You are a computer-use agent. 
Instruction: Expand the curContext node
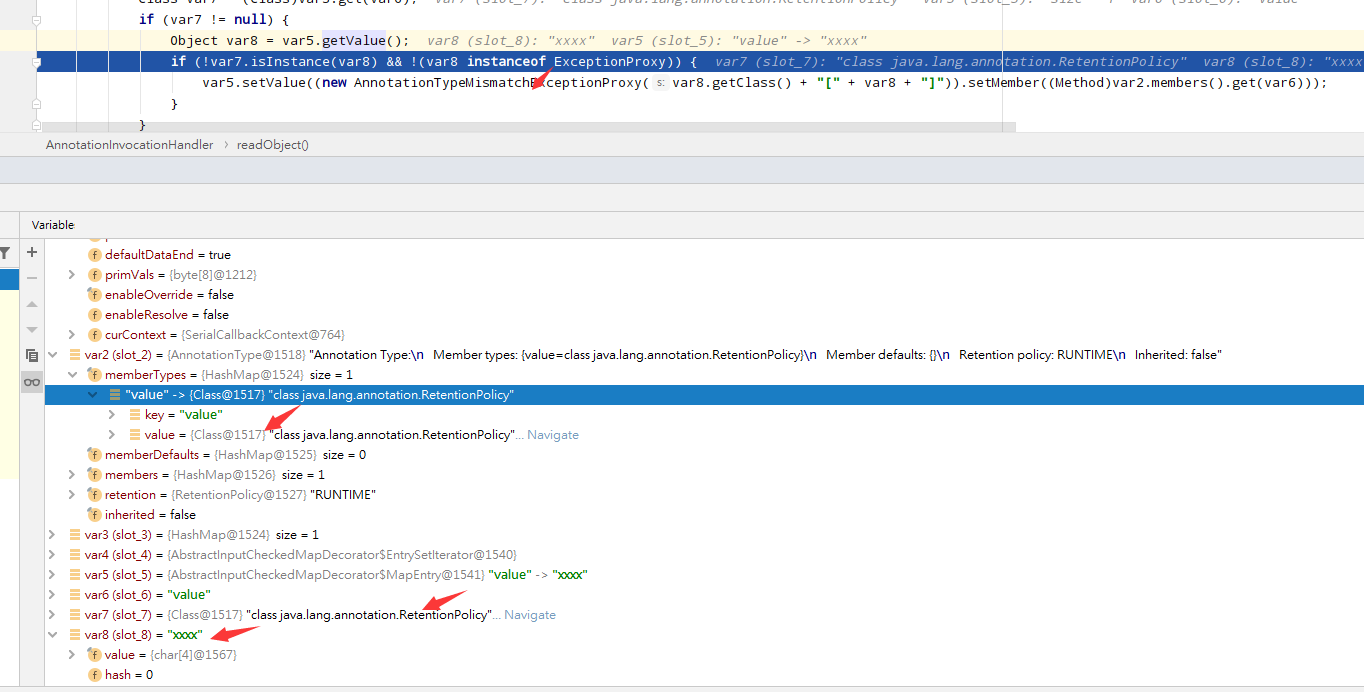point(71,335)
